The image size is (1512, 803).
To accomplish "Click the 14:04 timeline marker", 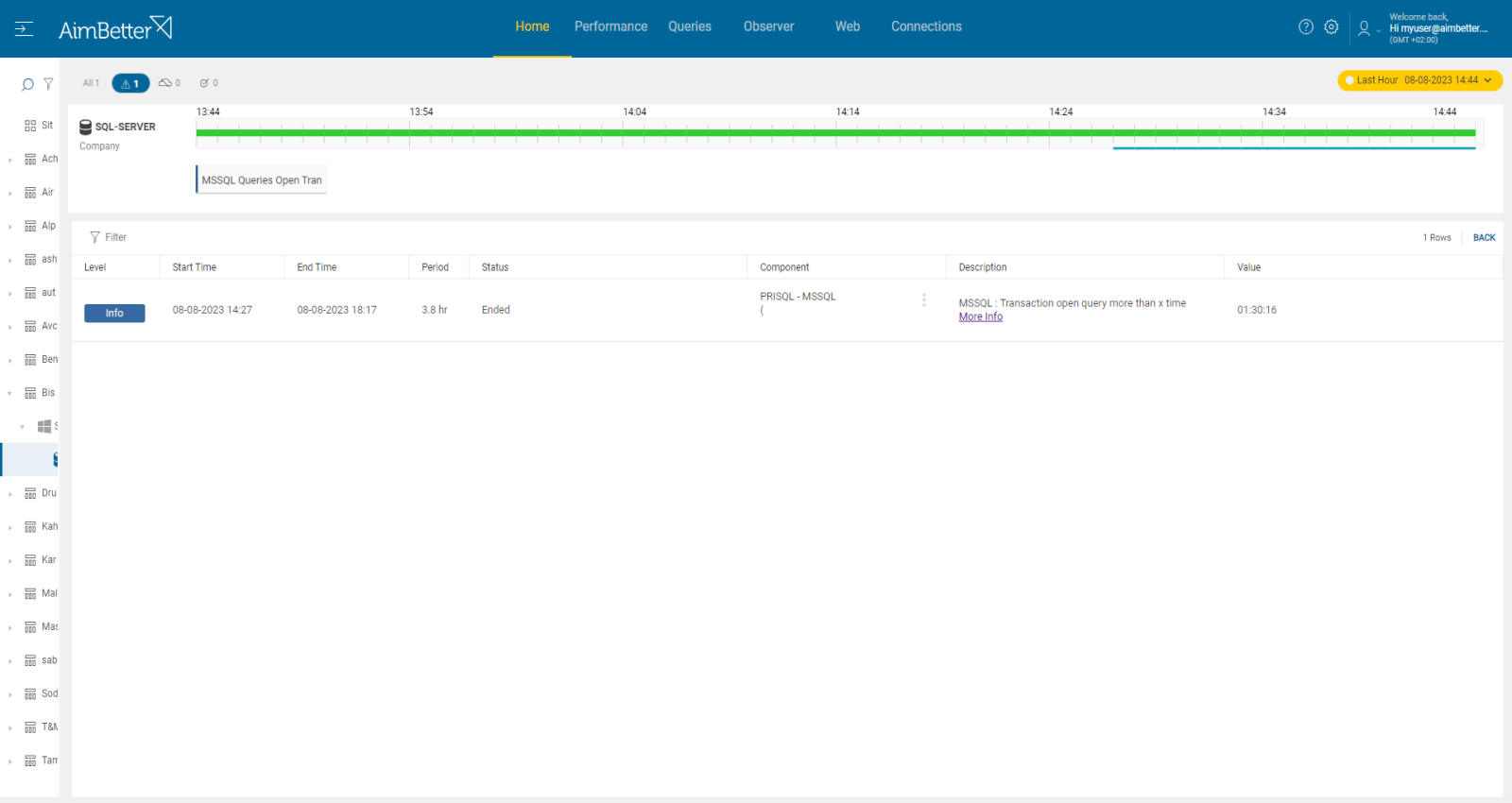I will click(x=635, y=112).
